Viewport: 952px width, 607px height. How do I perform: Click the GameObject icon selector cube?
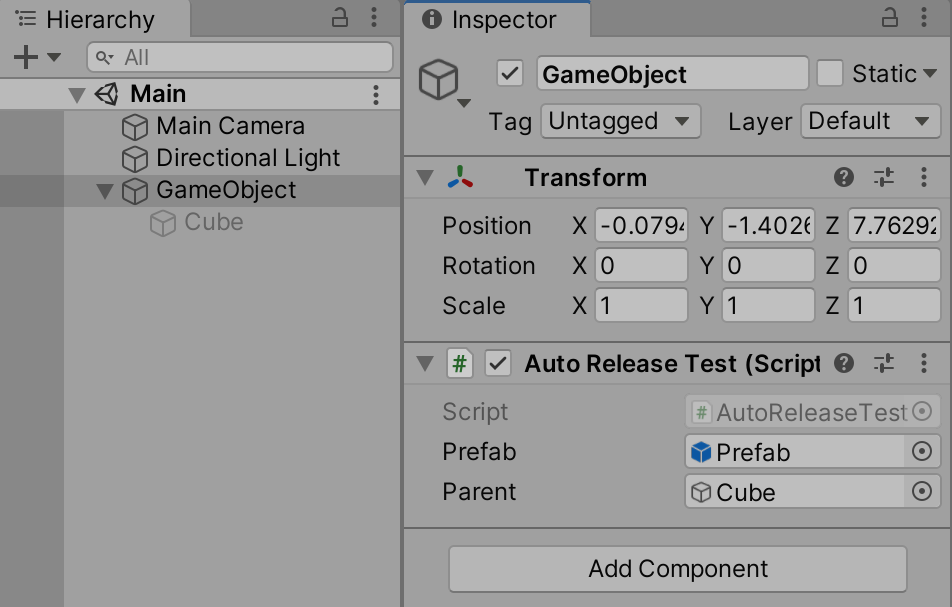440,78
